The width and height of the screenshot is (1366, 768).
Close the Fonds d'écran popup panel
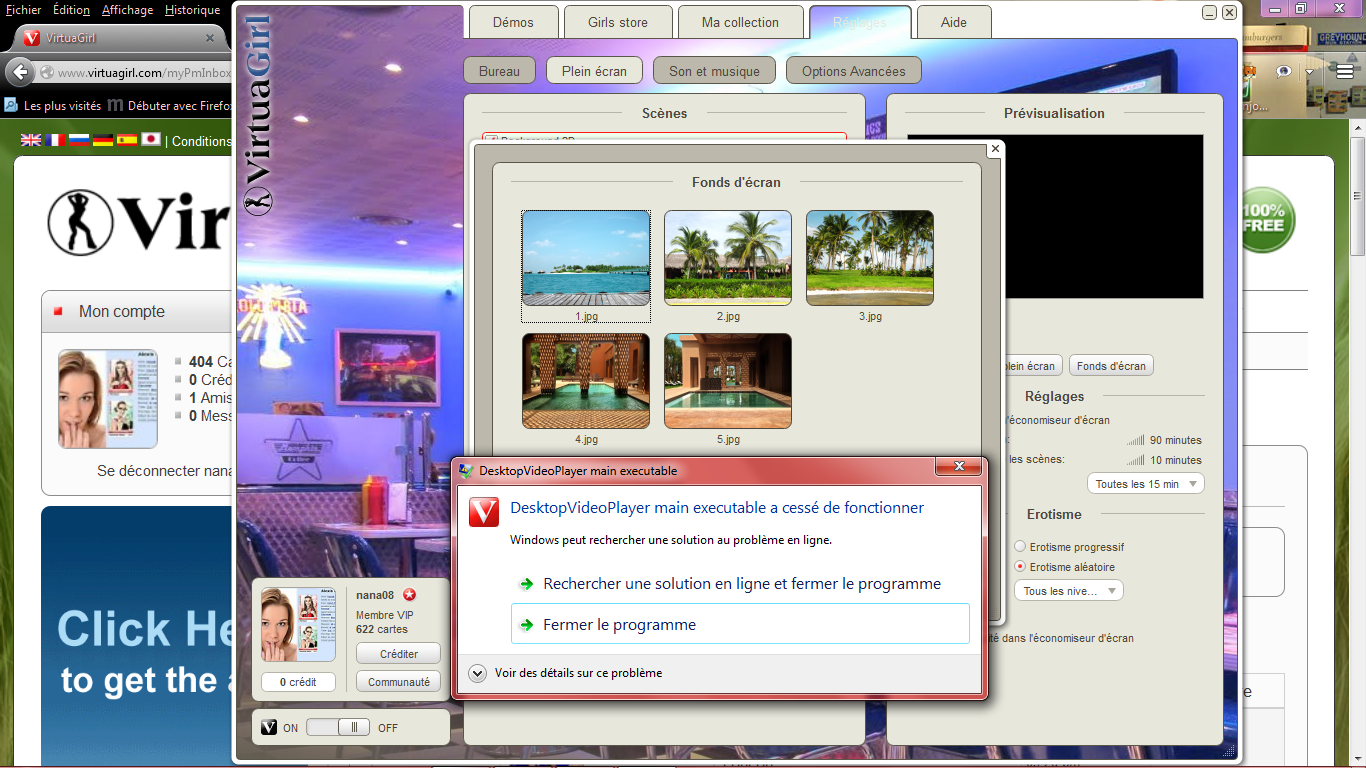click(x=995, y=149)
